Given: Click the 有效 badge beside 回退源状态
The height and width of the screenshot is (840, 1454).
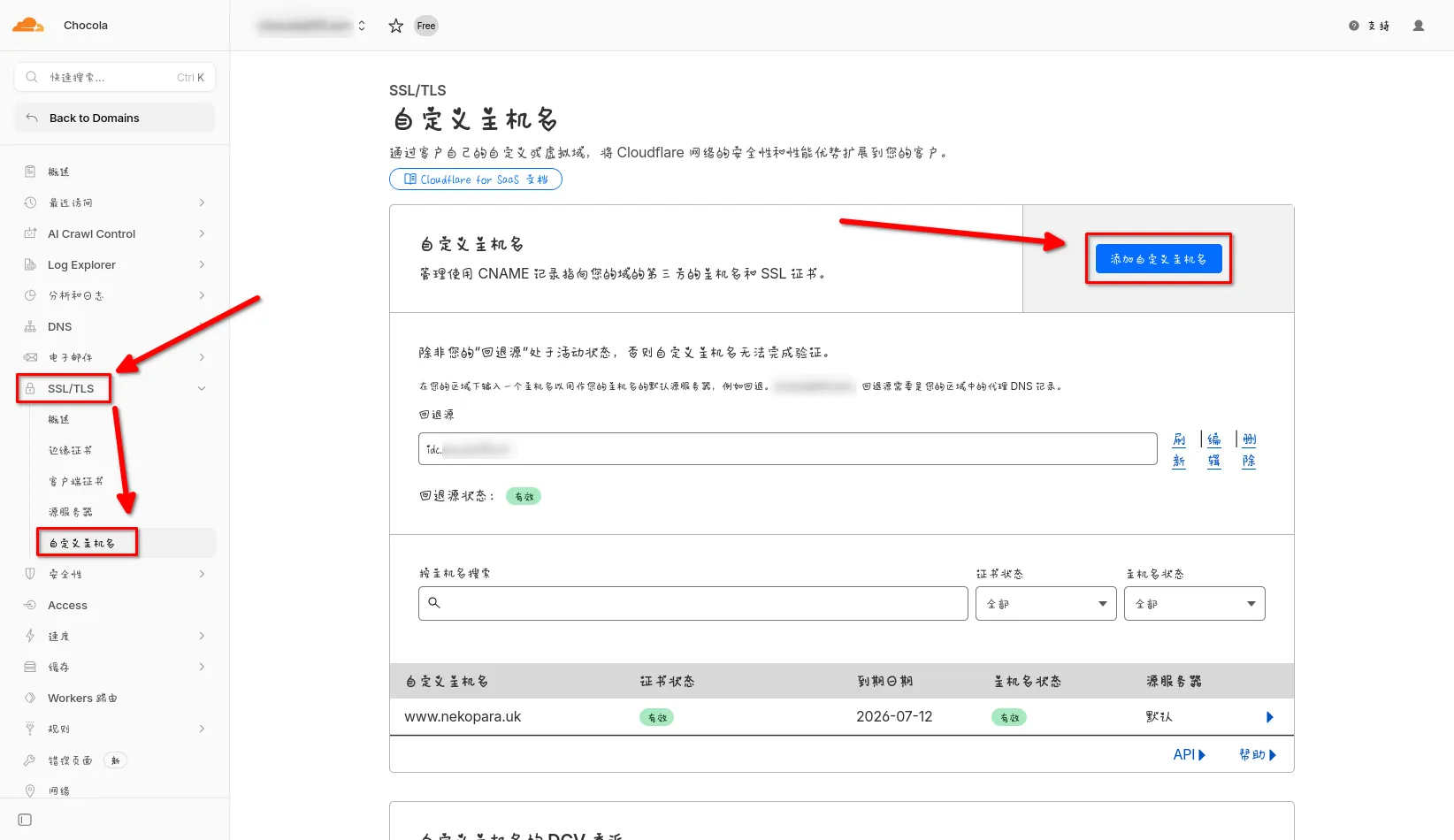Looking at the screenshot, I should pos(524,497).
